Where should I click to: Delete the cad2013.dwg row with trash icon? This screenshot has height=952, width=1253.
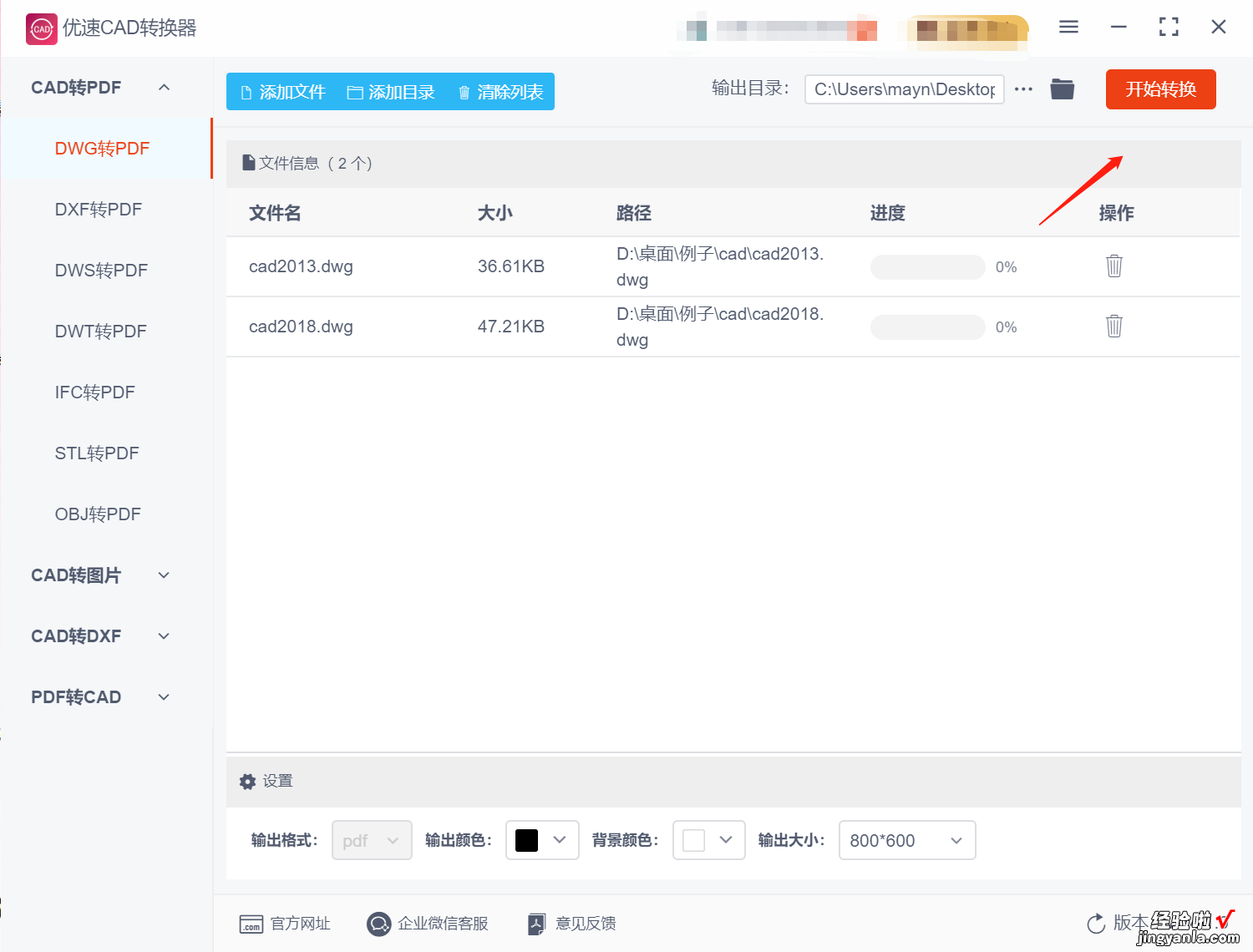1114,266
